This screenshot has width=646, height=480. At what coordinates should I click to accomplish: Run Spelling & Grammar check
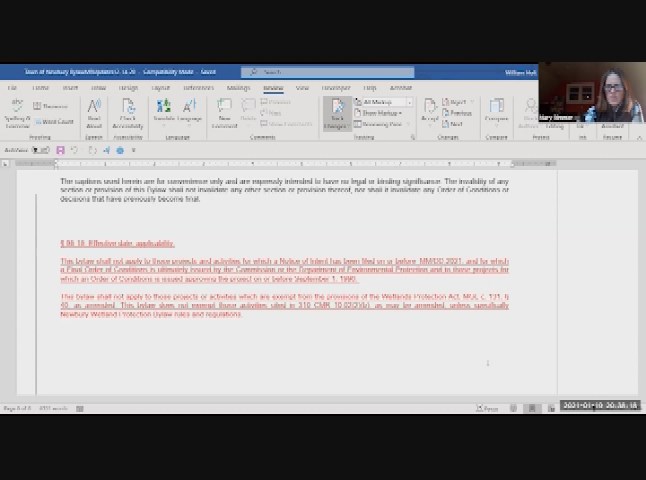coord(17,112)
